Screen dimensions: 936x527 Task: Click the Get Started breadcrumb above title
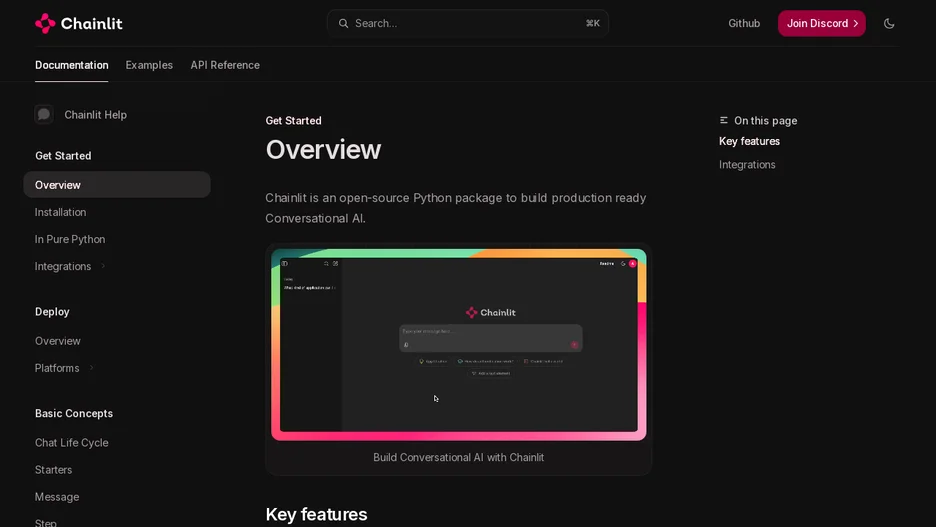point(293,121)
